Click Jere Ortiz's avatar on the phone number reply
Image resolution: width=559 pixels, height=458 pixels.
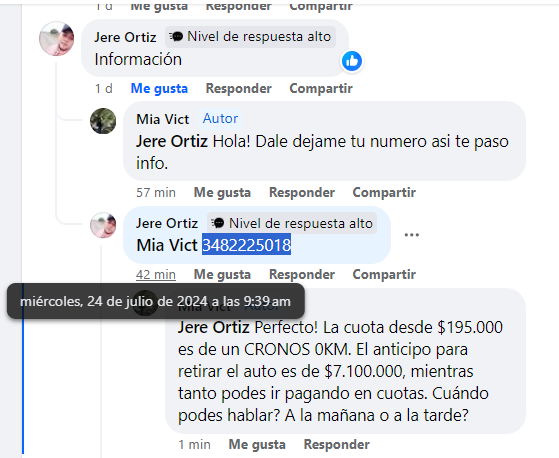[103, 225]
